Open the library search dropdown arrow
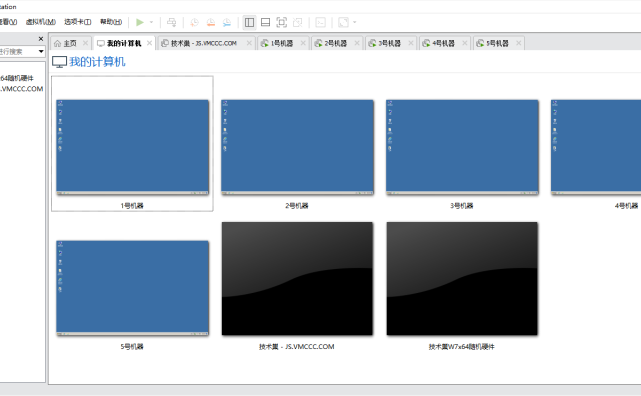641x396 pixels. [41, 51]
